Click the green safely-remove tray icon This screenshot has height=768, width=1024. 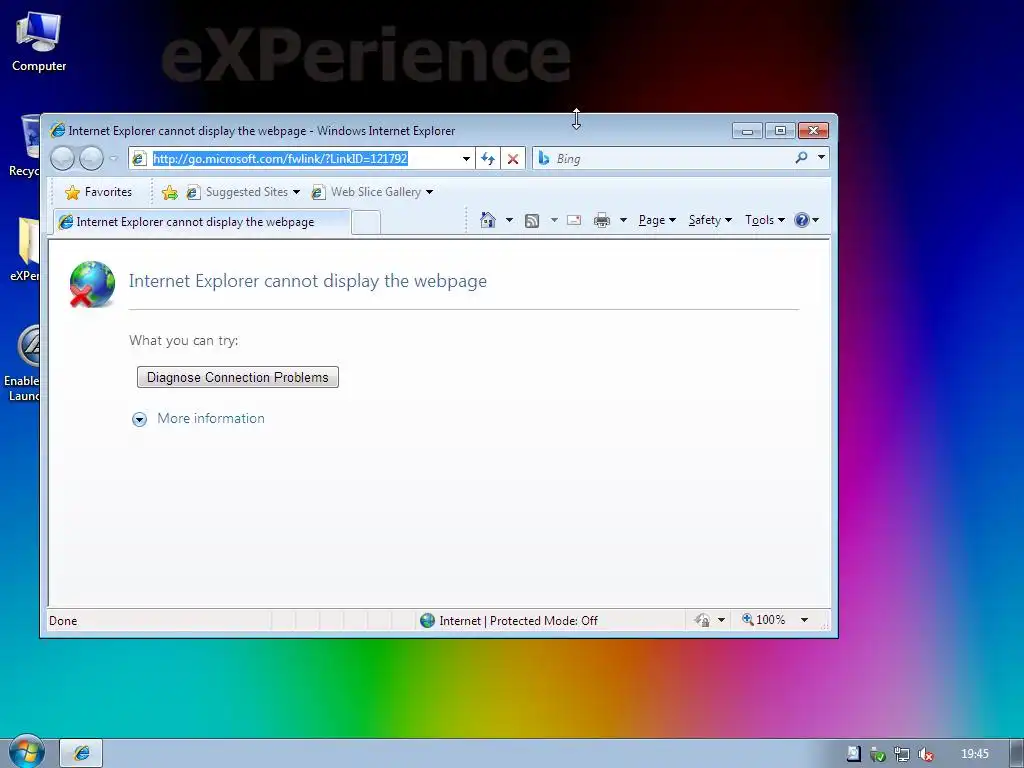coord(877,754)
